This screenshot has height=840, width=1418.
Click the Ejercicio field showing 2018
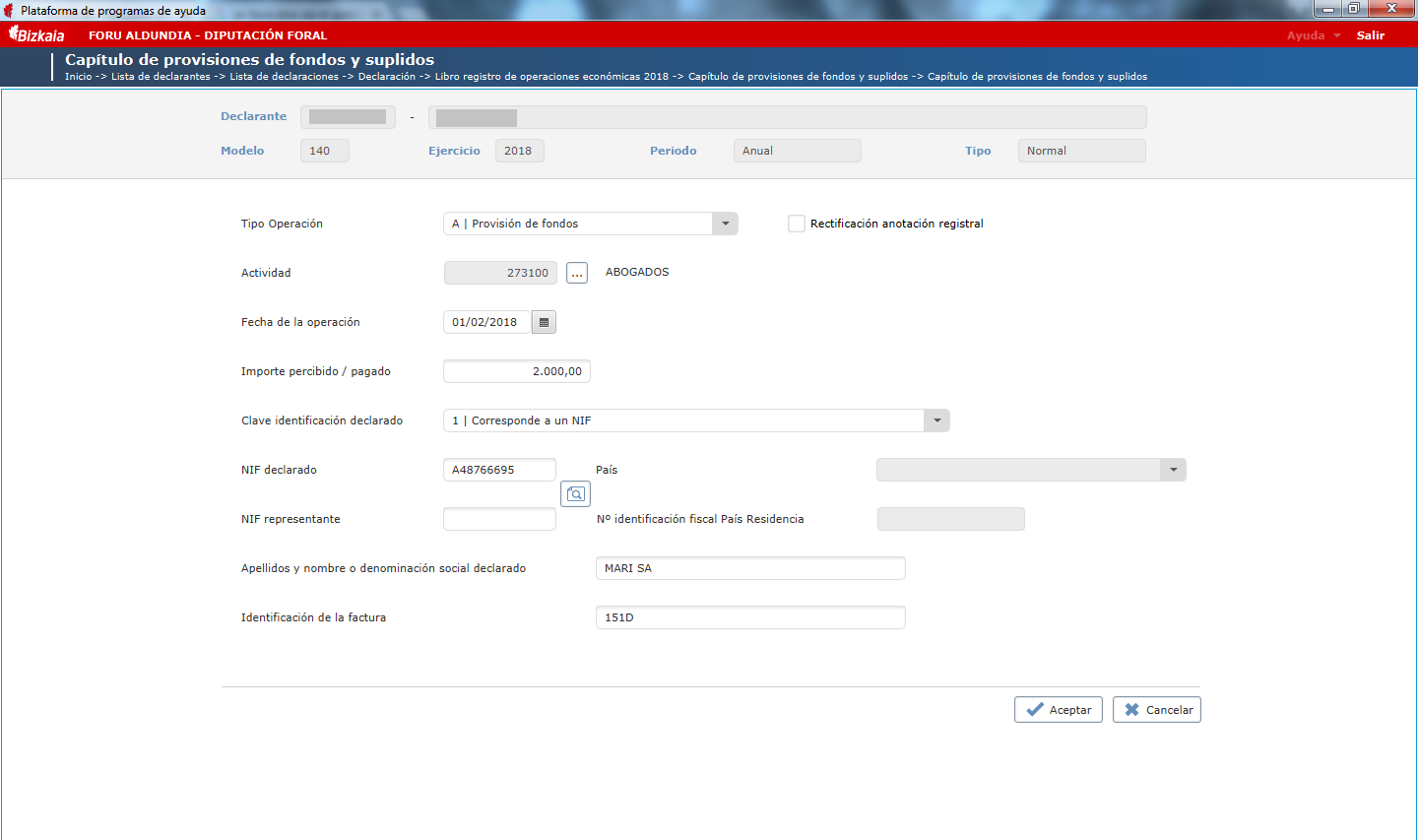[x=520, y=151]
